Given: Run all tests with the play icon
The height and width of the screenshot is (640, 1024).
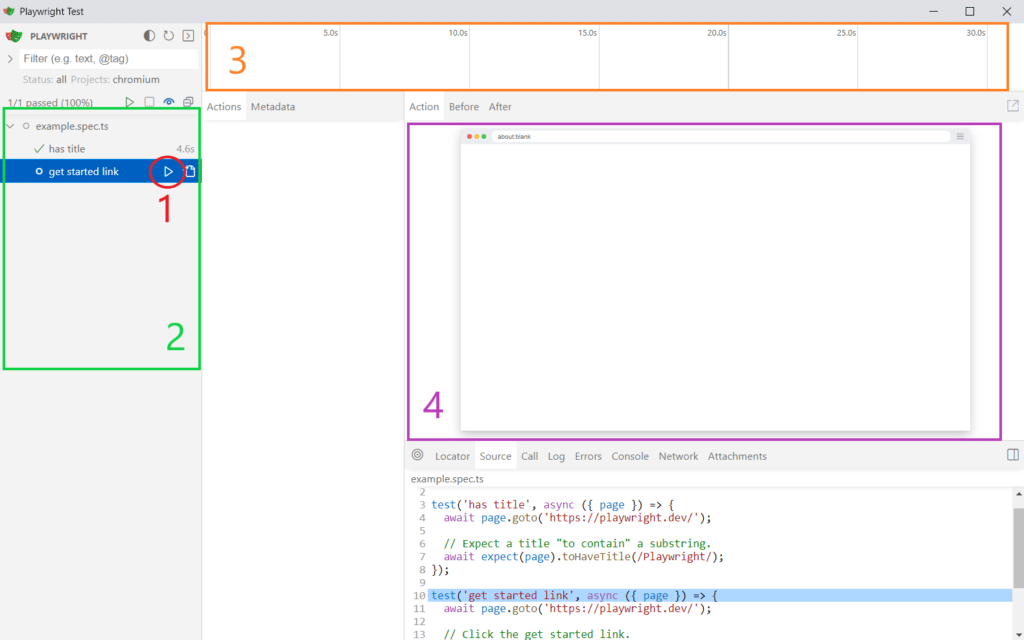Looking at the screenshot, I should point(129,102).
